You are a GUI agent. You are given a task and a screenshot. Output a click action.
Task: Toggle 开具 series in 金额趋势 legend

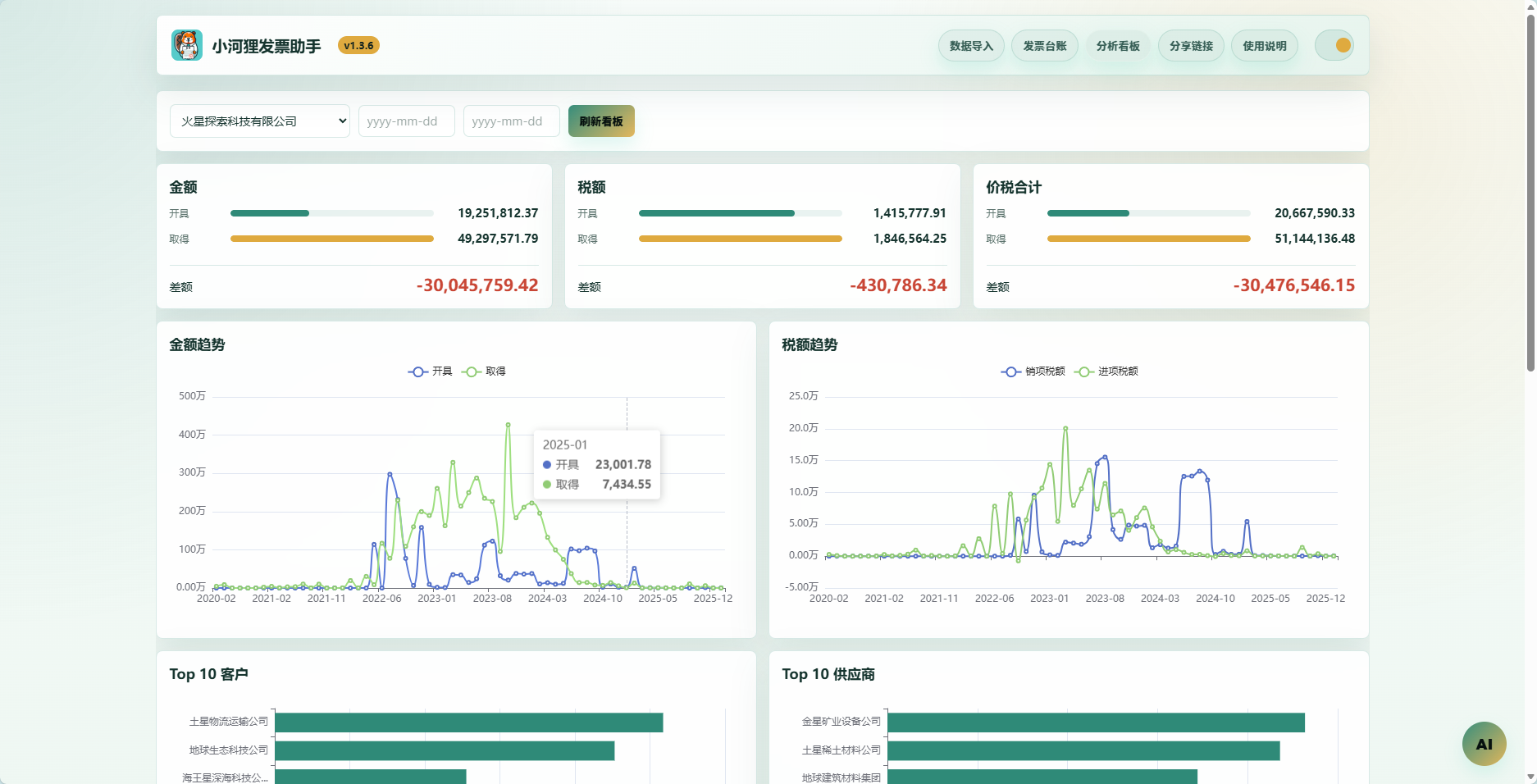[430, 371]
